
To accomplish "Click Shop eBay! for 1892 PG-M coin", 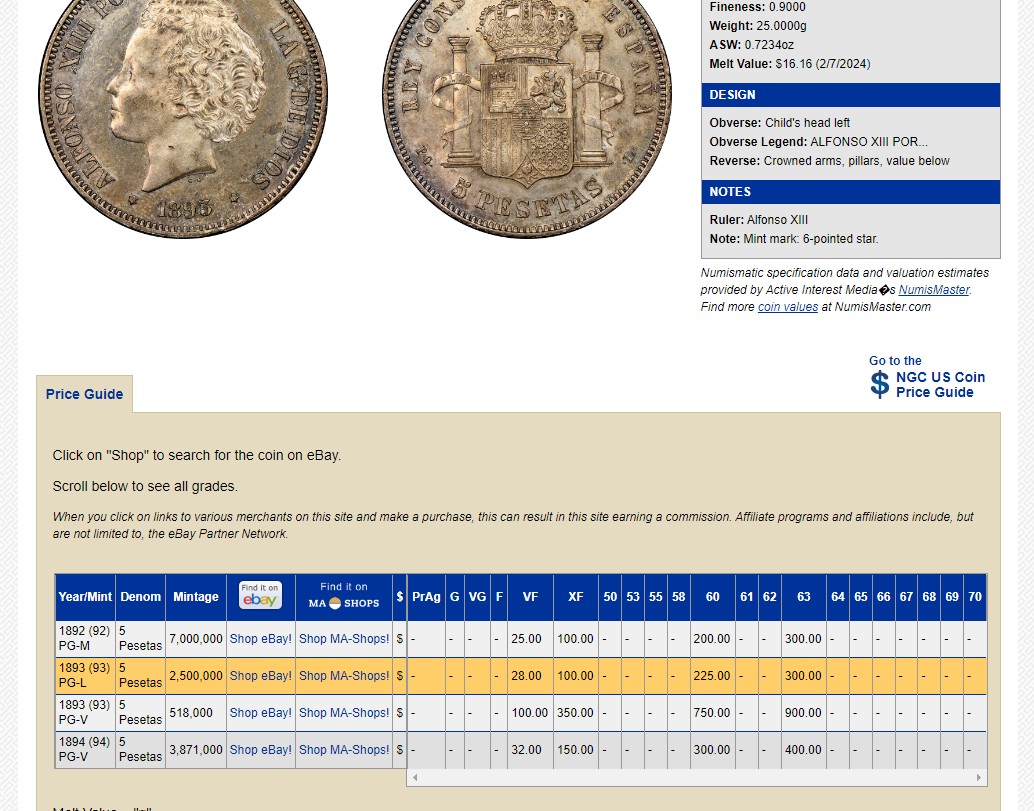I will (x=260, y=639).
